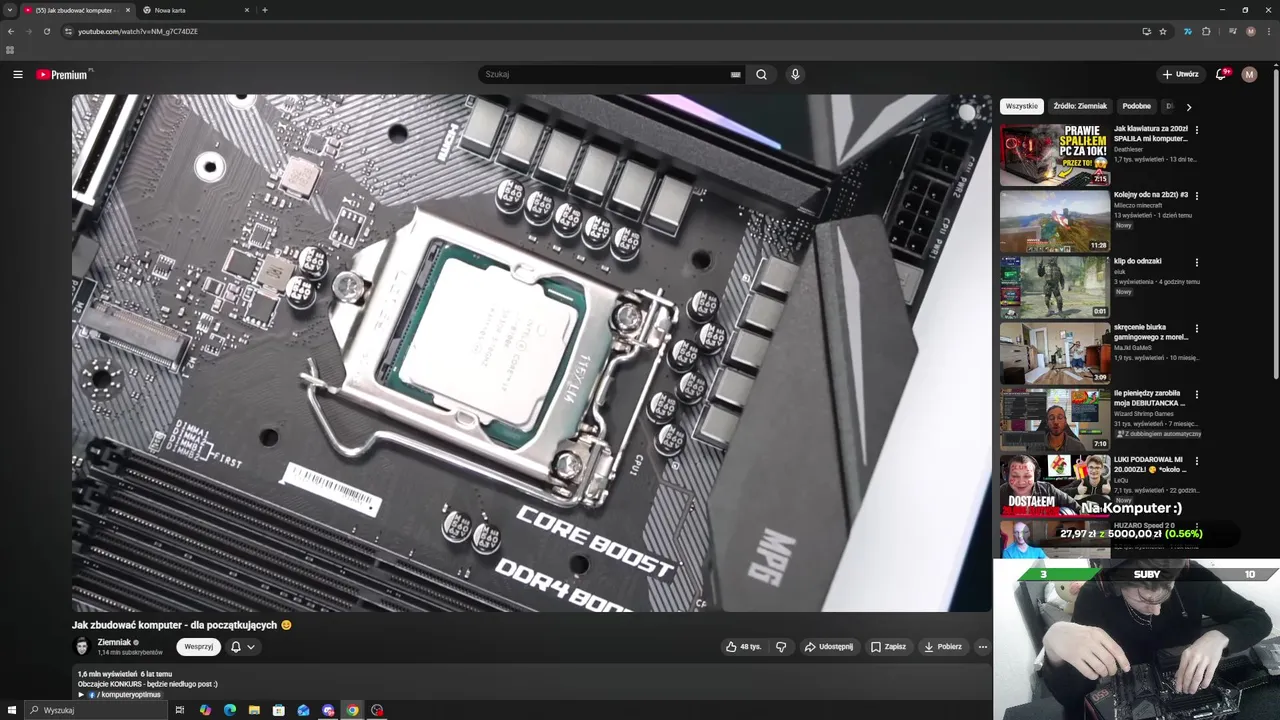Click the Wesprzyj button

click(199, 647)
